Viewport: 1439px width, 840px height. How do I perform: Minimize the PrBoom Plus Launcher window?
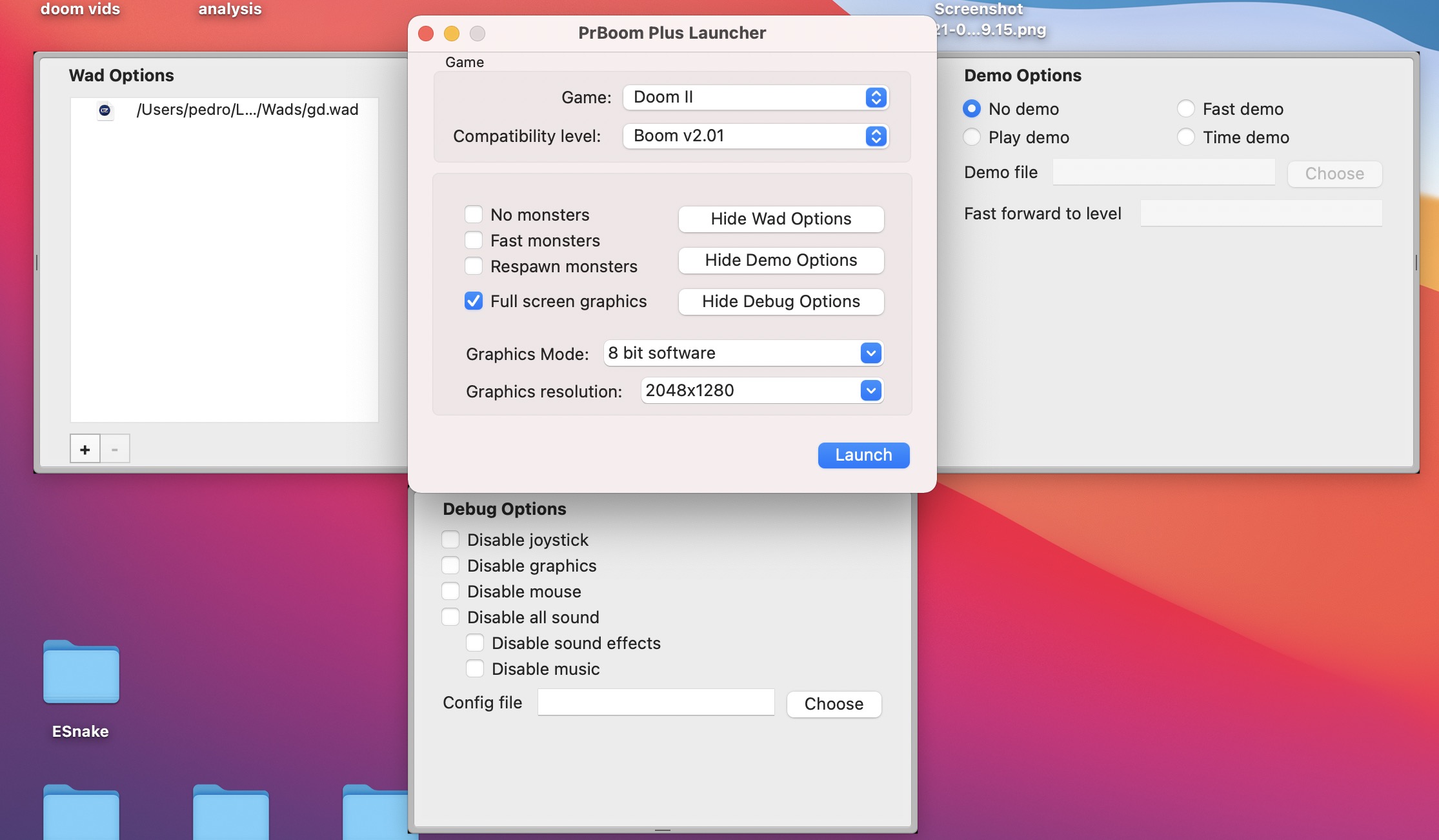point(452,34)
